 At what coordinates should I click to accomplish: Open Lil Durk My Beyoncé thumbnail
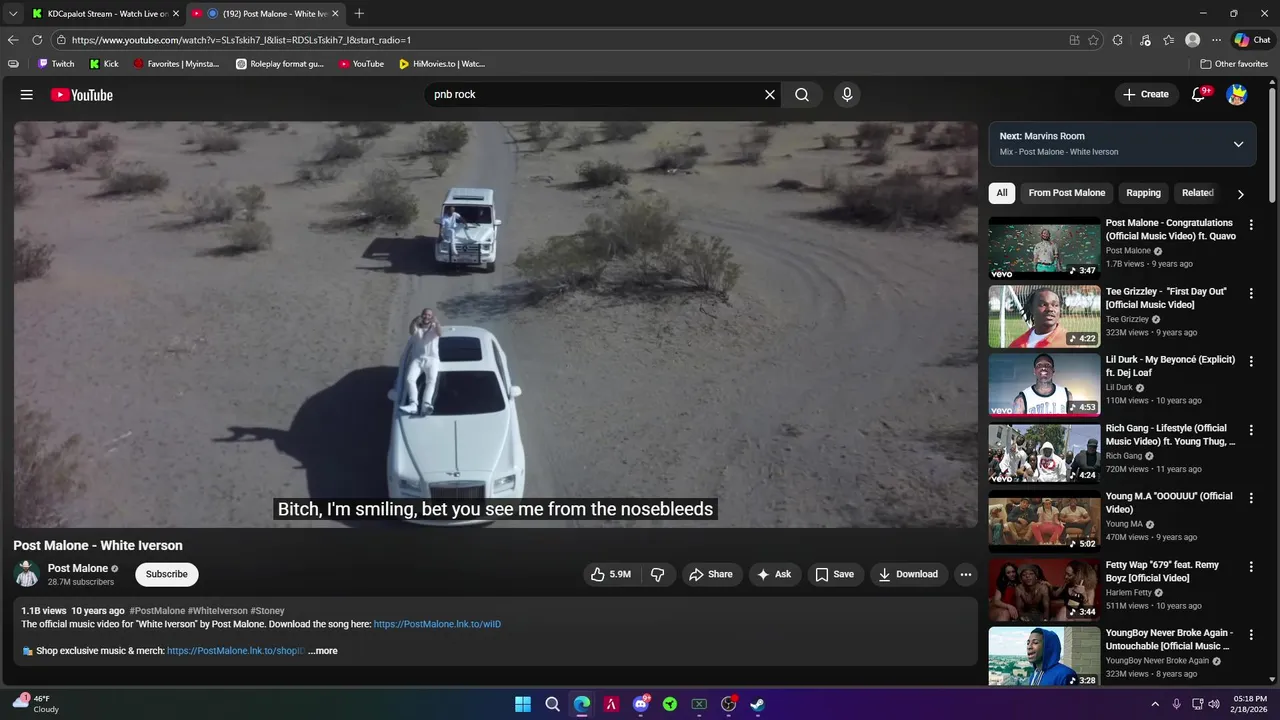coord(1044,385)
